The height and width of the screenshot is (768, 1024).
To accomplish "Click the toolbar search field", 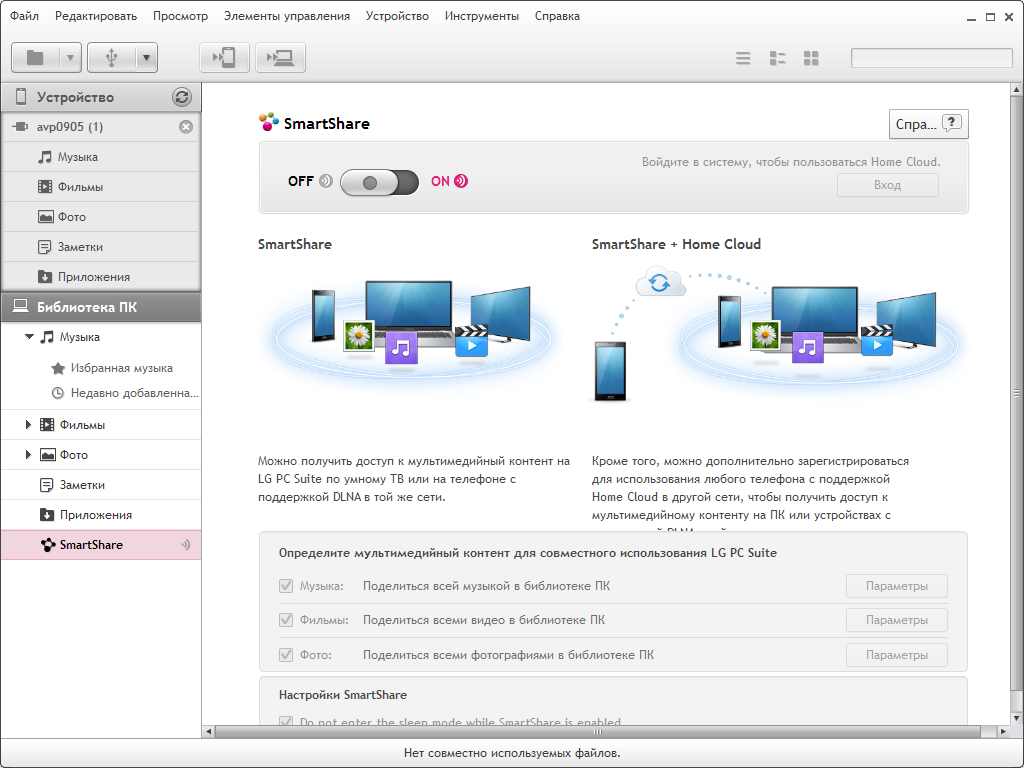I will pos(931,58).
